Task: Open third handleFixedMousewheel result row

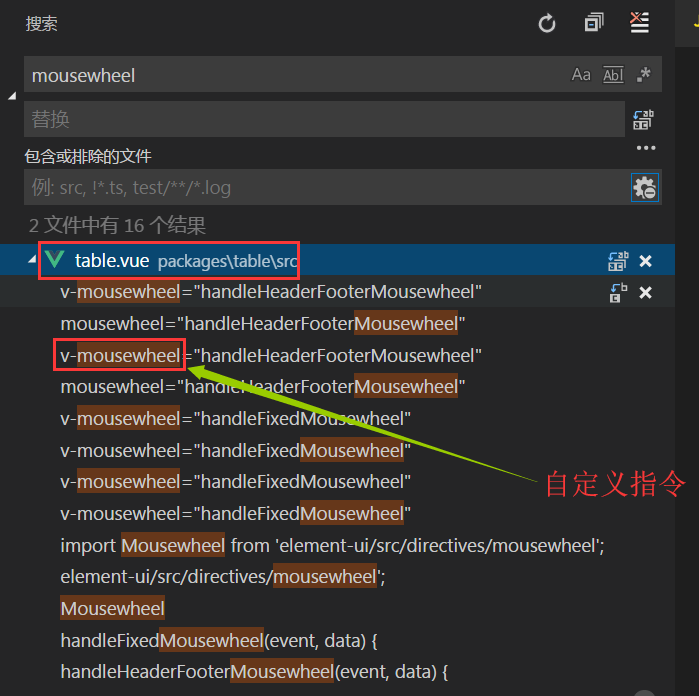Action: click(236, 482)
